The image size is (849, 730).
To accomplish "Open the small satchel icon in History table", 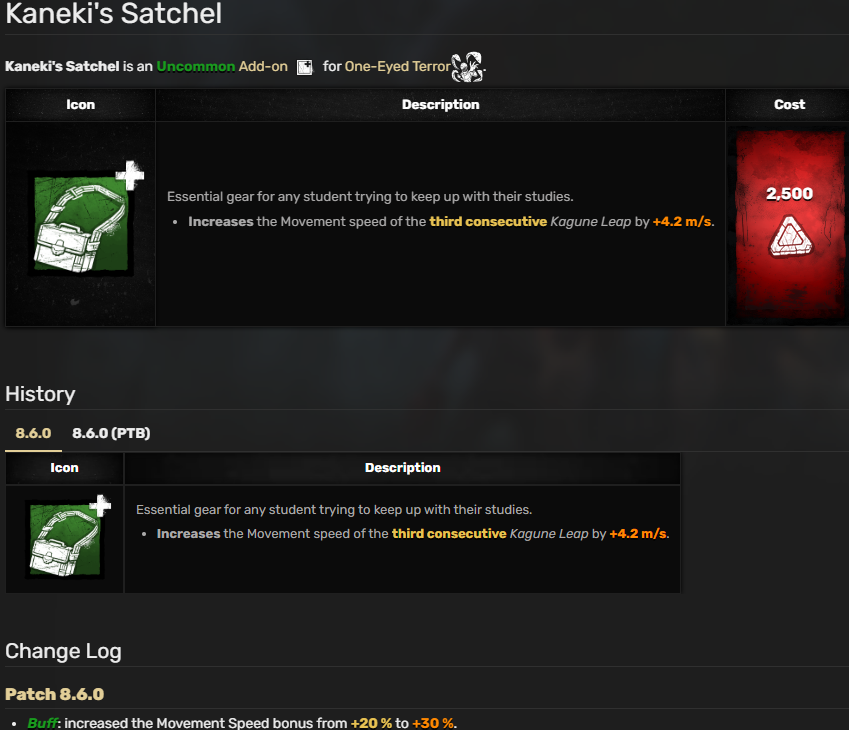I will pos(65,539).
